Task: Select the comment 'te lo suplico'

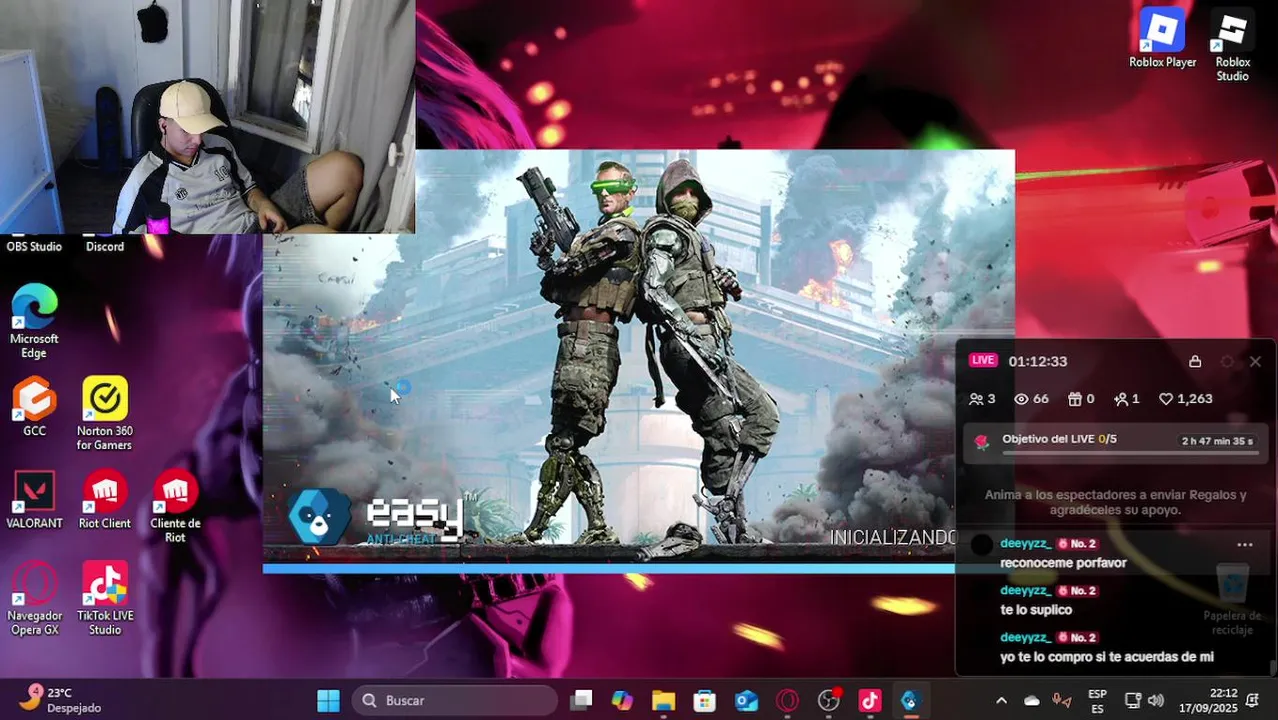Action: (1035, 610)
